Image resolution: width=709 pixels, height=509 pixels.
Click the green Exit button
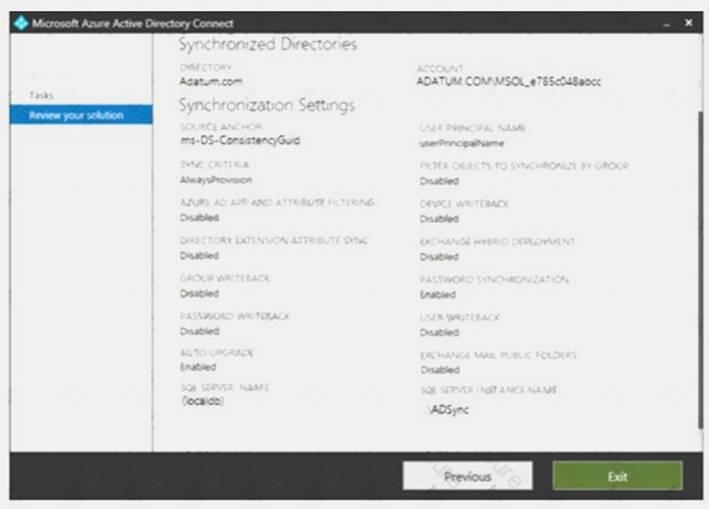pos(617,476)
